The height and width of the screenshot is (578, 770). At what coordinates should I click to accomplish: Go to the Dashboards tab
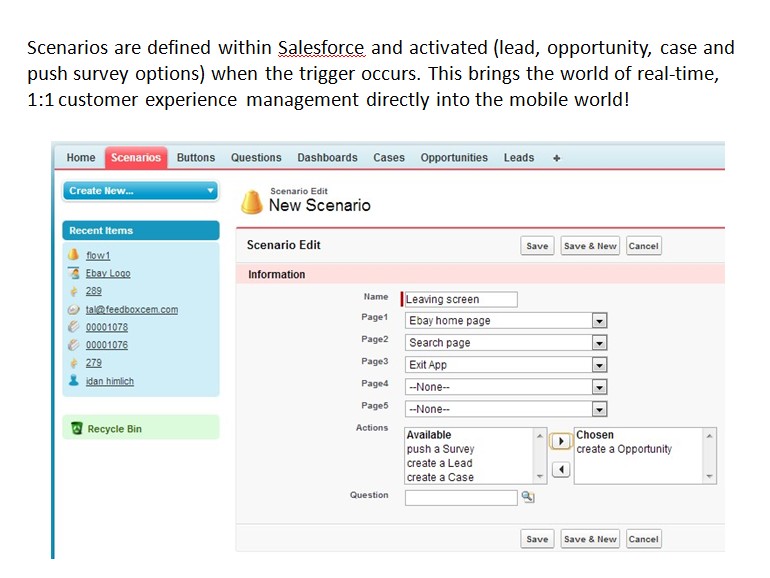coord(327,158)
